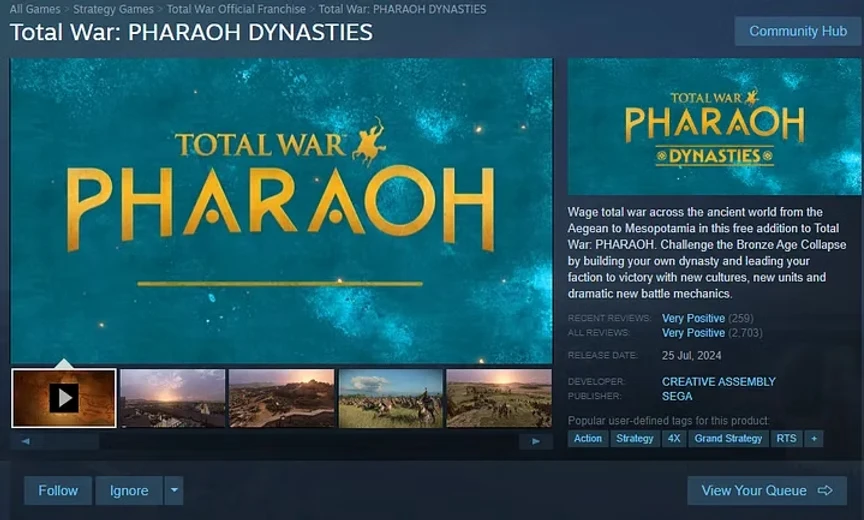This screenshot has width=864, height=520.
Task: Add a tag with the plus button
Action: [x=814, y=438]
